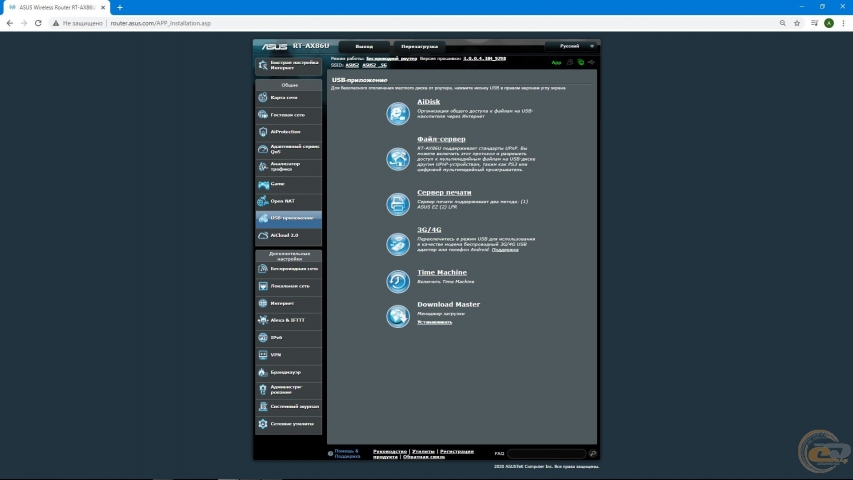Screen dimensions: 853x480
Task: Open Alexa & IFTTT in sidebar
Action: click(288, 321)
